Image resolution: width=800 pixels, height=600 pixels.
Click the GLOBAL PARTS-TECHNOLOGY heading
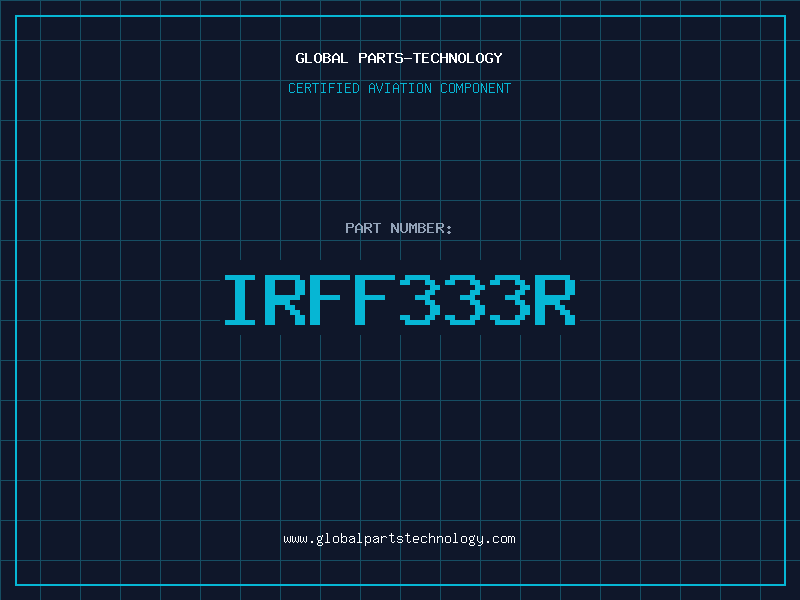click(x=399, y=58)
